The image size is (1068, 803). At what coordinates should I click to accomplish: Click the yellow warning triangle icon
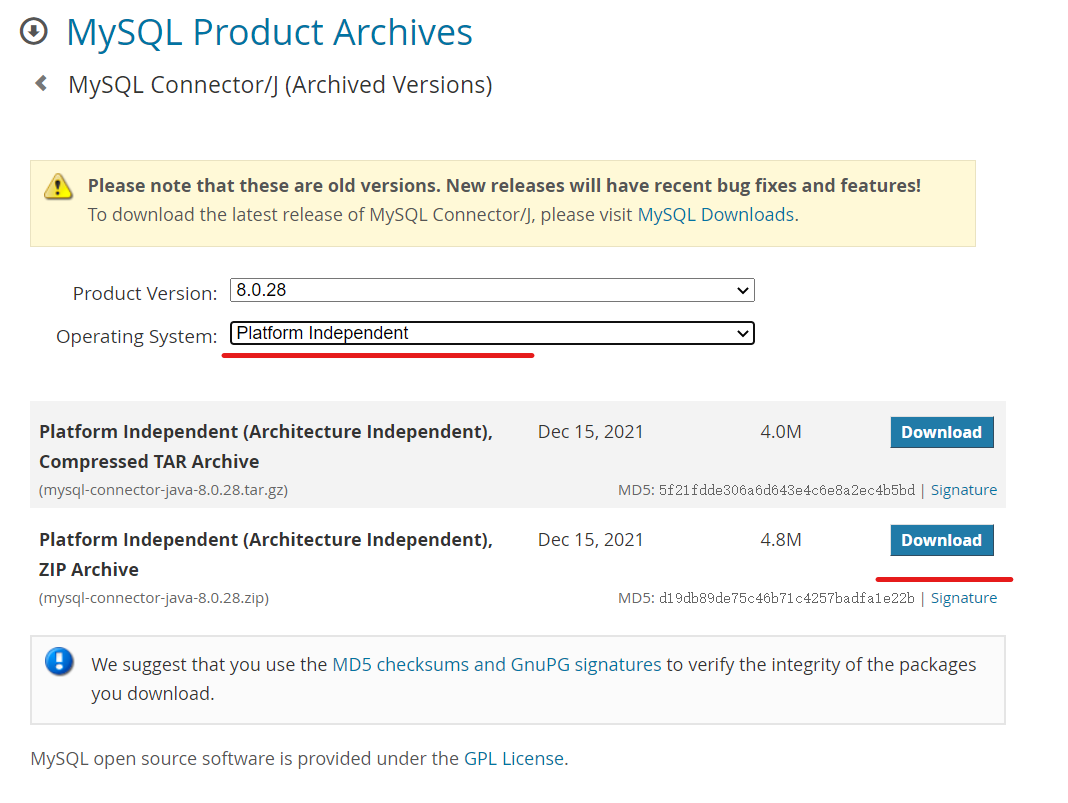59,186
